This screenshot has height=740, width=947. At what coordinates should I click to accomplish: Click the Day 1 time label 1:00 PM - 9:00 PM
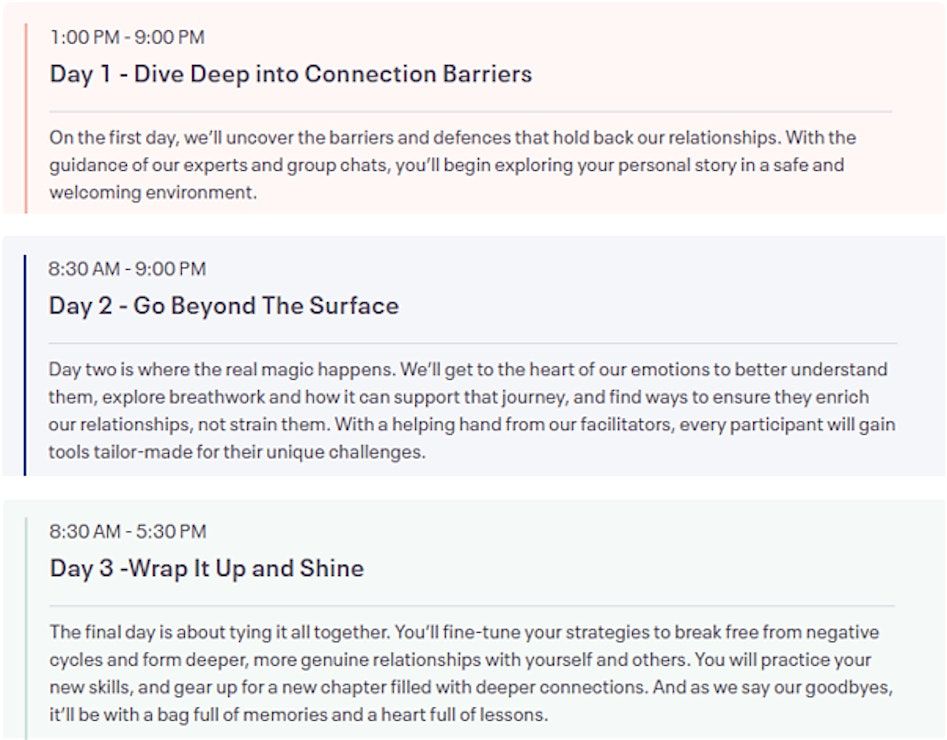click(x=127, y=37)
